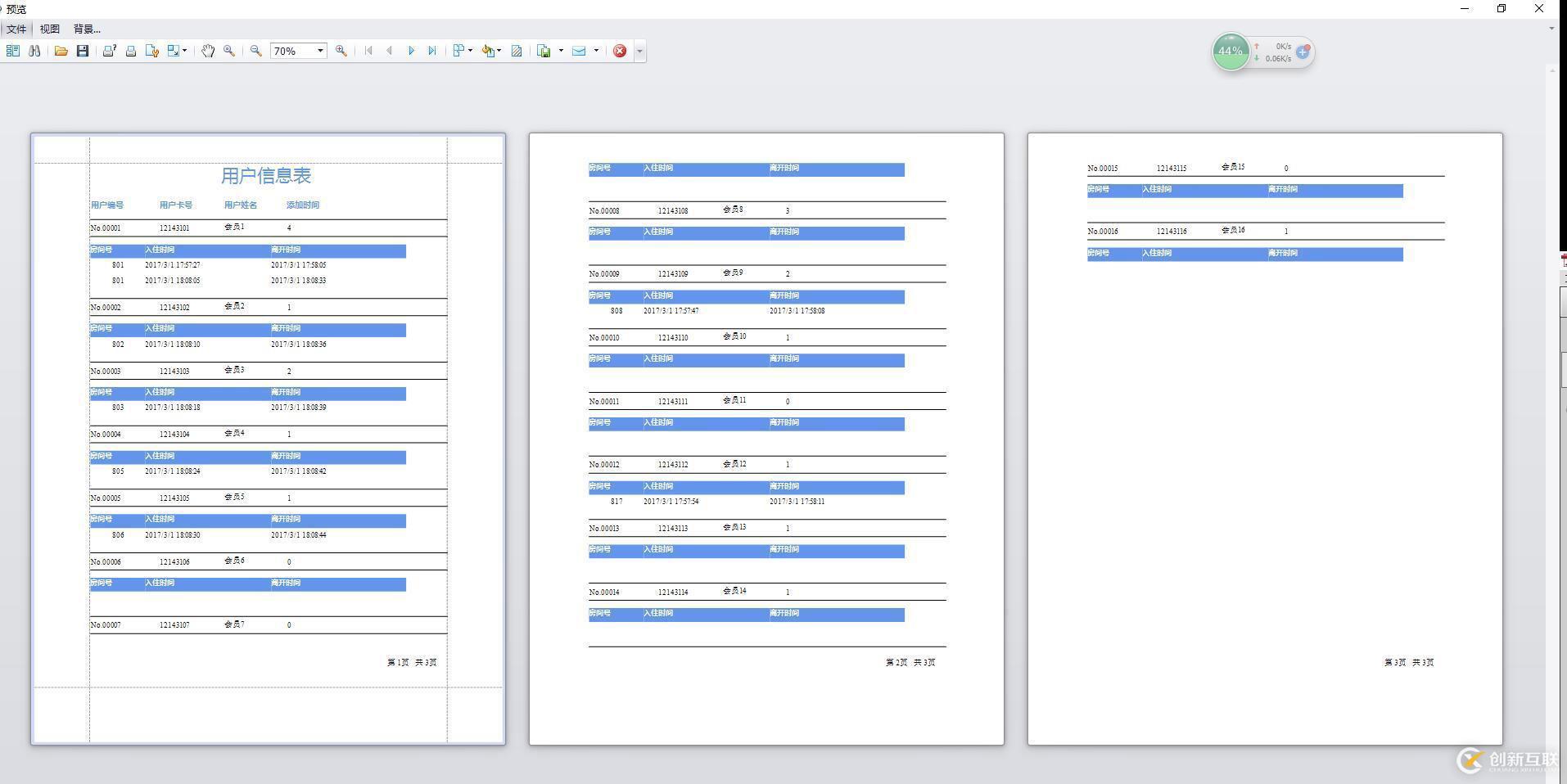This screenshot has width=1567, height=784.
Task: Save the report with the floppy disk icon
Action: pyautogui.click(x=83, y=51)
